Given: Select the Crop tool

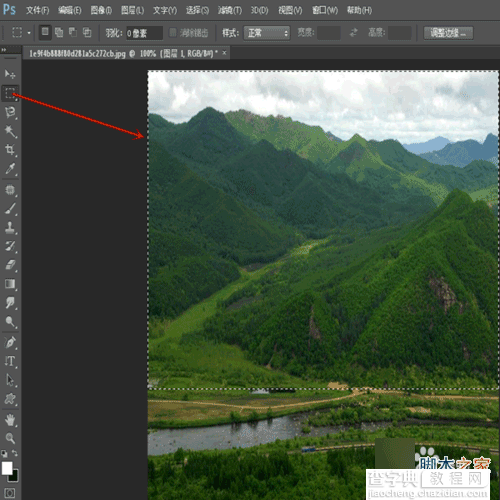Looking at the screenshot, I should click(x=10, y=150).
